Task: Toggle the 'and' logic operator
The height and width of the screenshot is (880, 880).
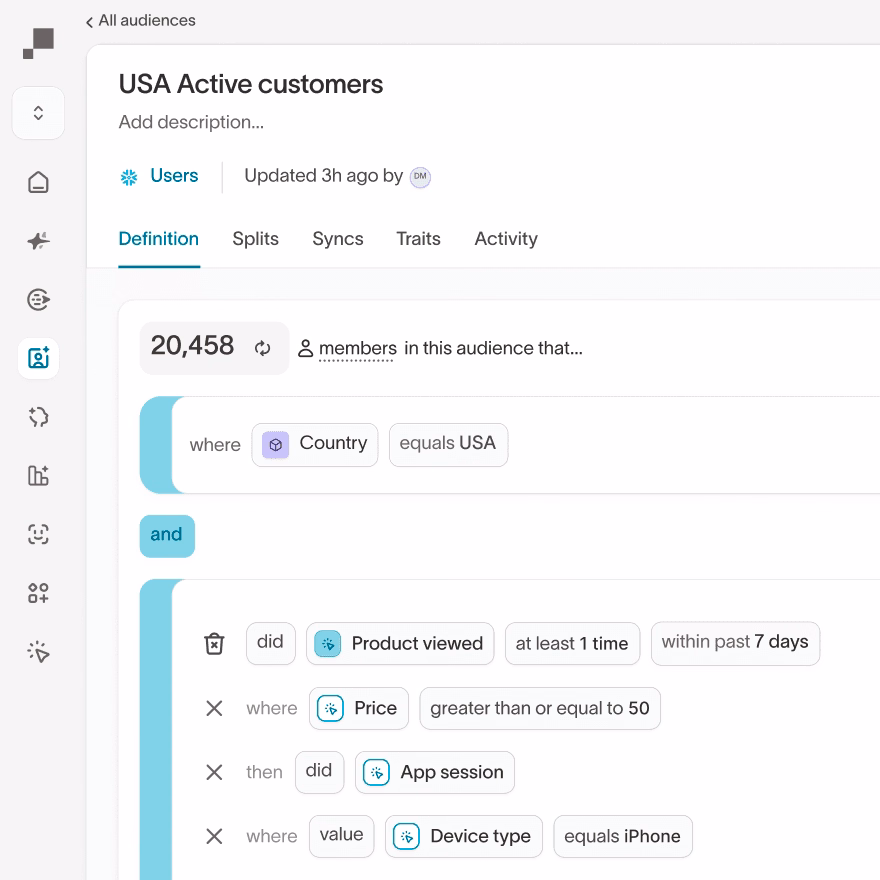Action: tap(166, 535)
